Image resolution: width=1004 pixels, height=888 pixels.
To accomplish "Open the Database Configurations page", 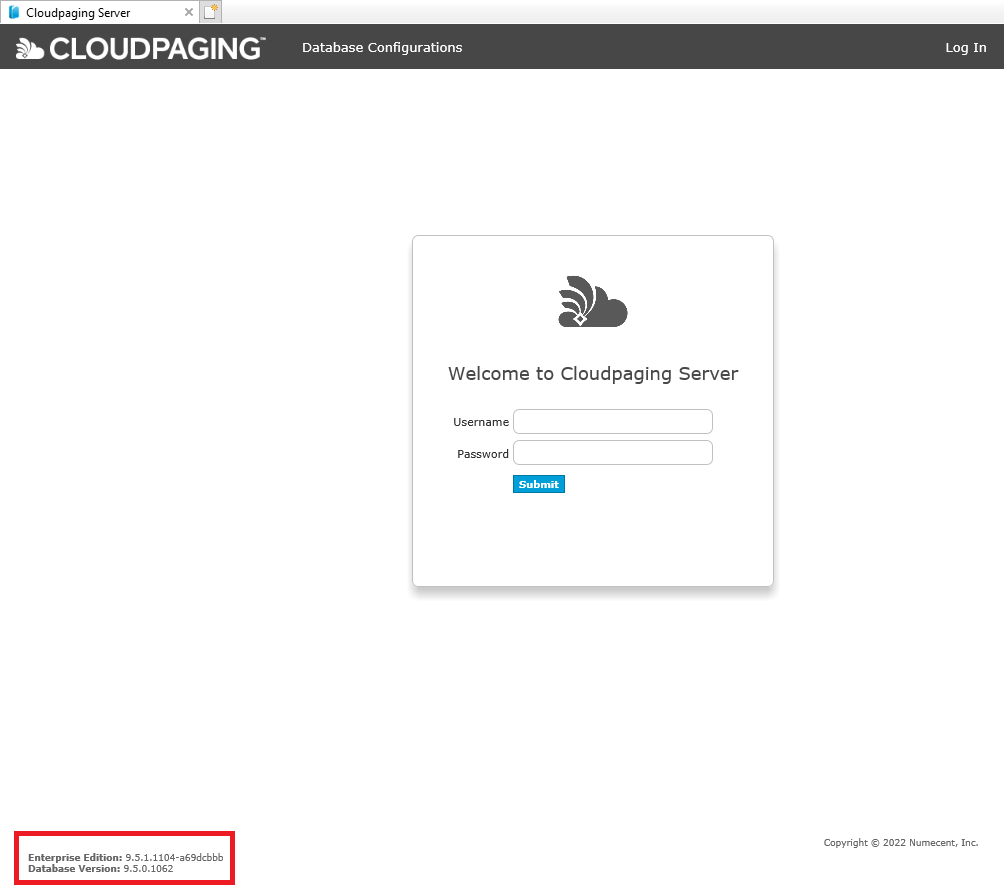I will [381, 47].
